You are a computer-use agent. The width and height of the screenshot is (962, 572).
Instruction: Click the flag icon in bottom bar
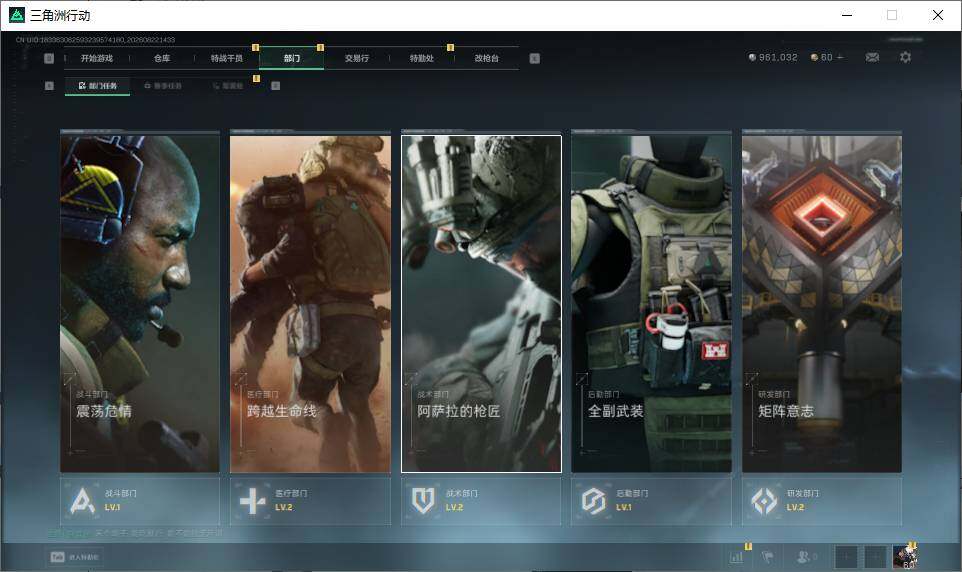click(x=767, y=557)
